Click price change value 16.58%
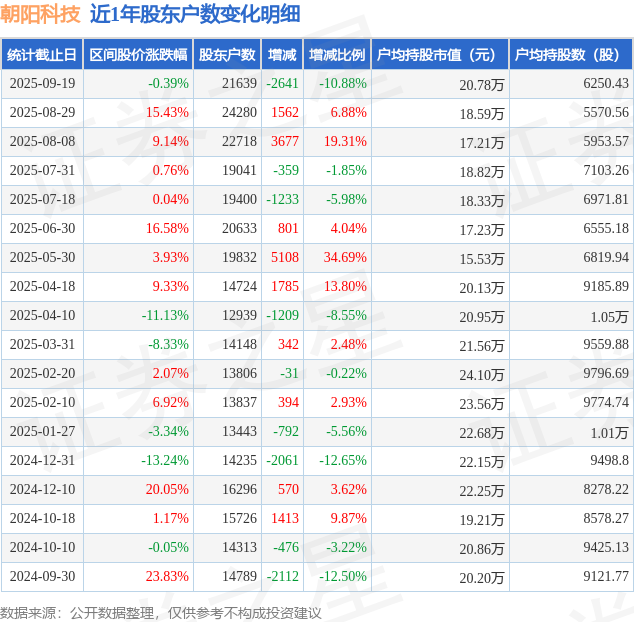This screenshot has width=634, height=622. 167,228
